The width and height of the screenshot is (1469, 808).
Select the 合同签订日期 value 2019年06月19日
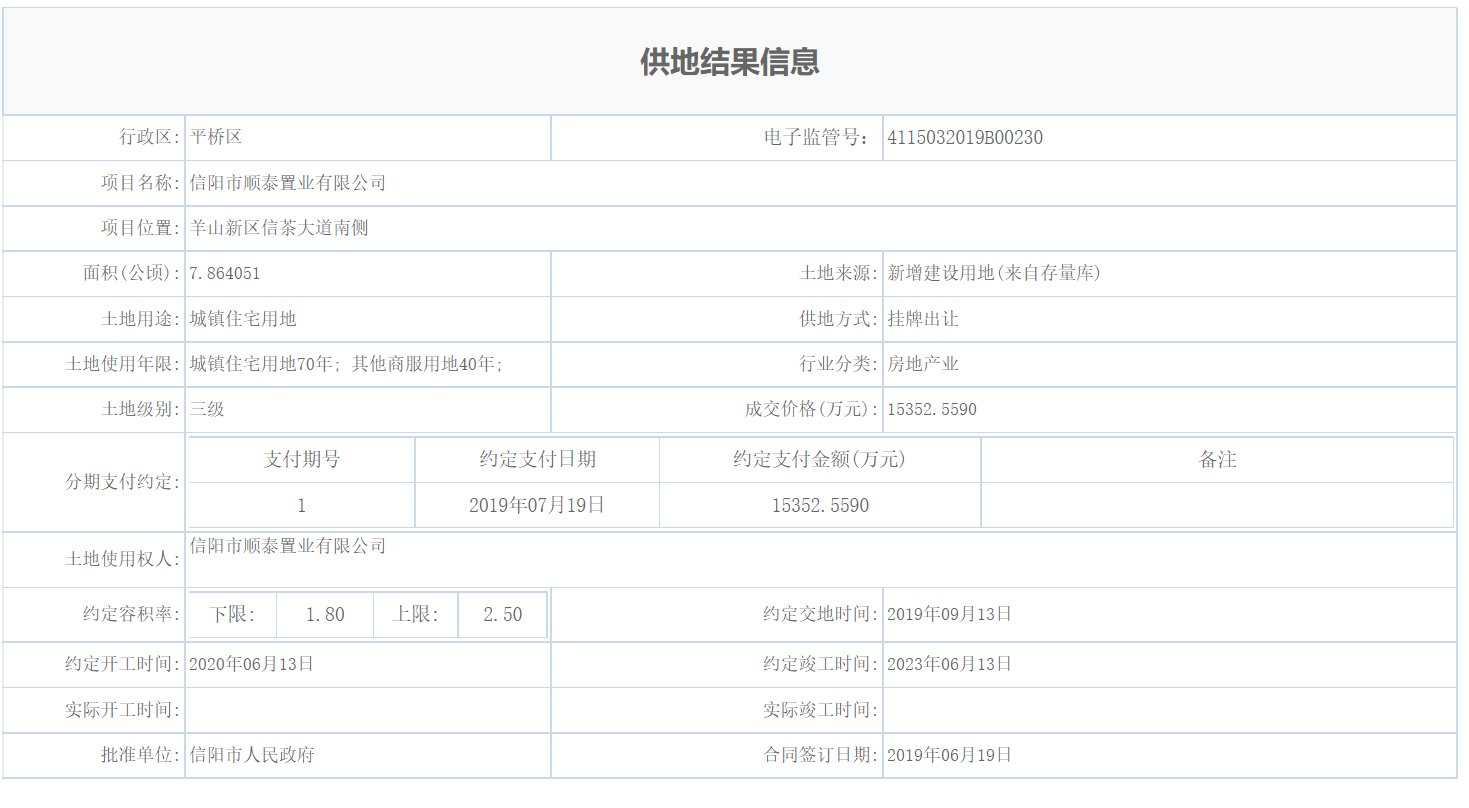point(950,755)
